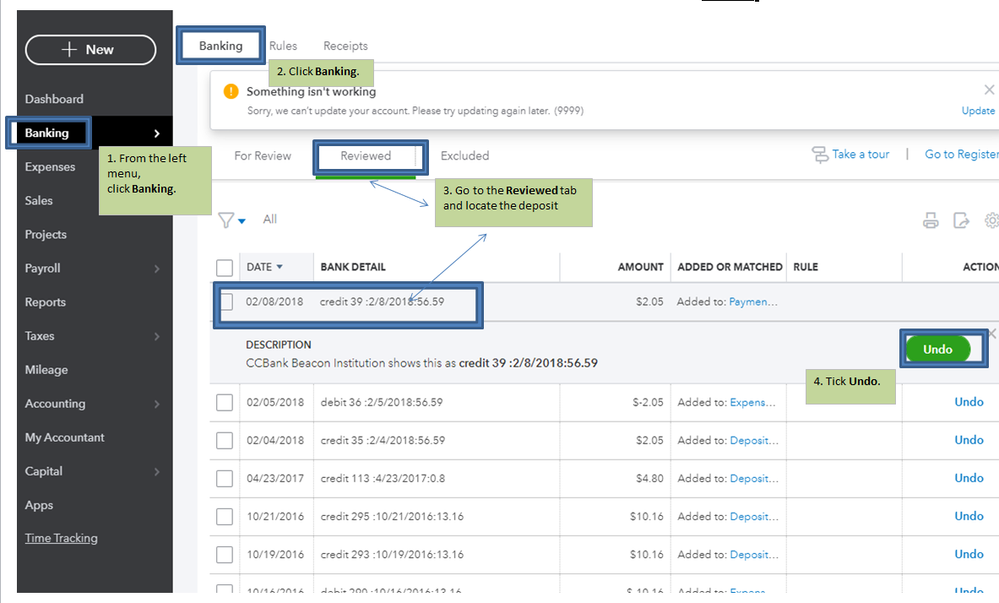This screenshot has width=999, height=603.
Task: Open the table settings gear
Action: (991, 221)
